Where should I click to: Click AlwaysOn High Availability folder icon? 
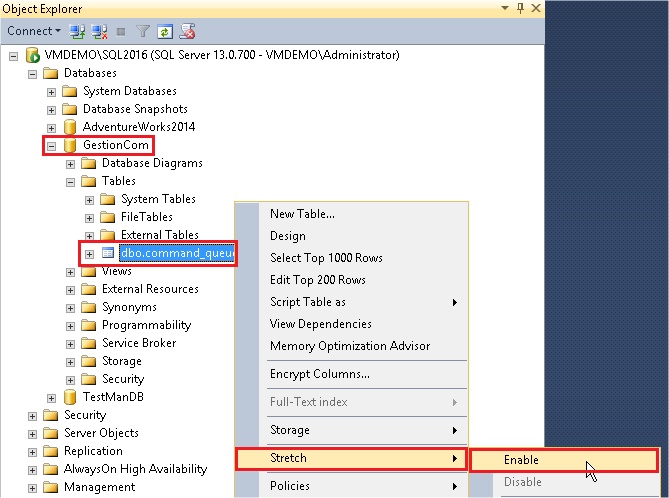click(x=50, y=469)
